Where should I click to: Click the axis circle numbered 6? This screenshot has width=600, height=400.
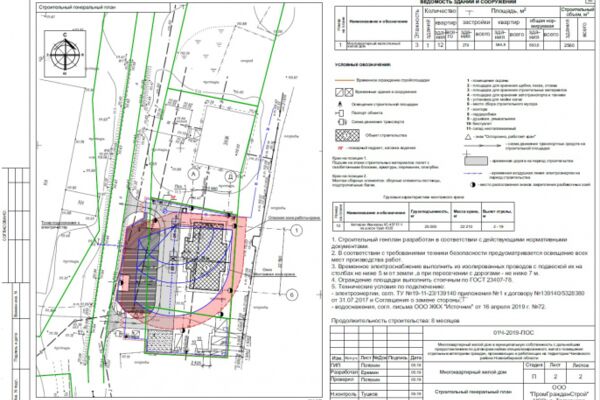click(x=292, y=295)
